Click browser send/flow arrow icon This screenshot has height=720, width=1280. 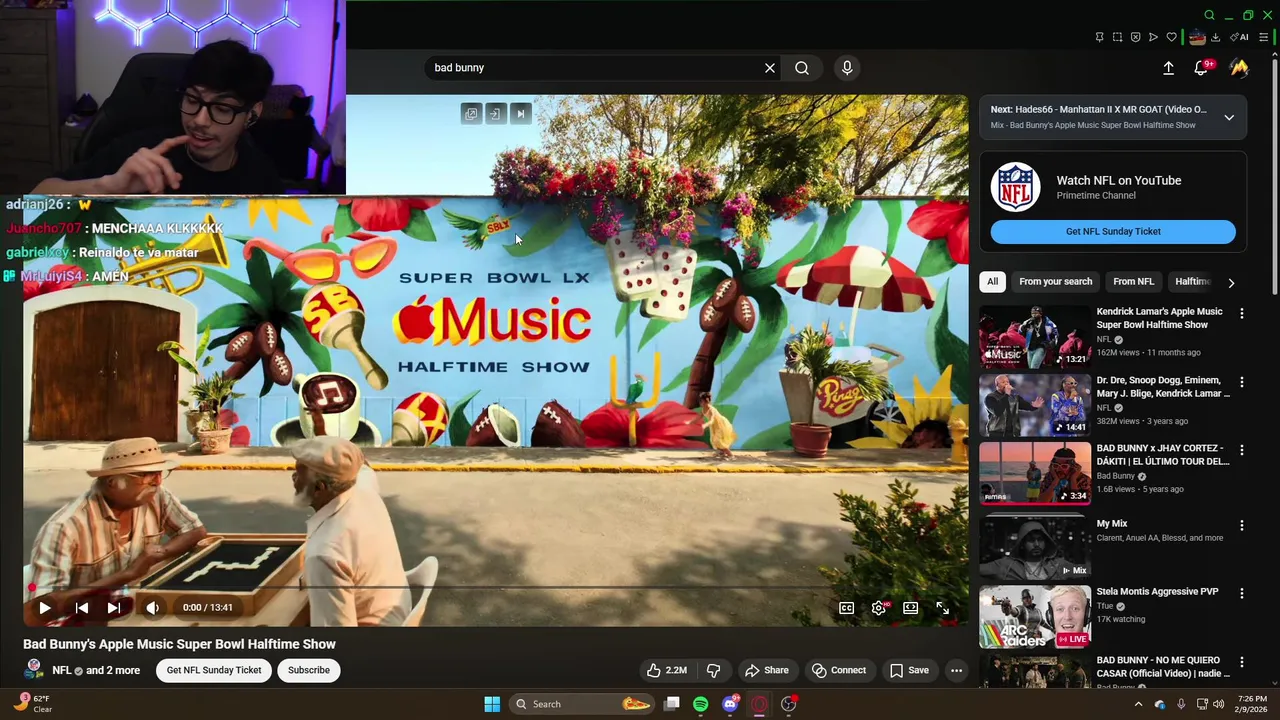[x=1153, y=37]
